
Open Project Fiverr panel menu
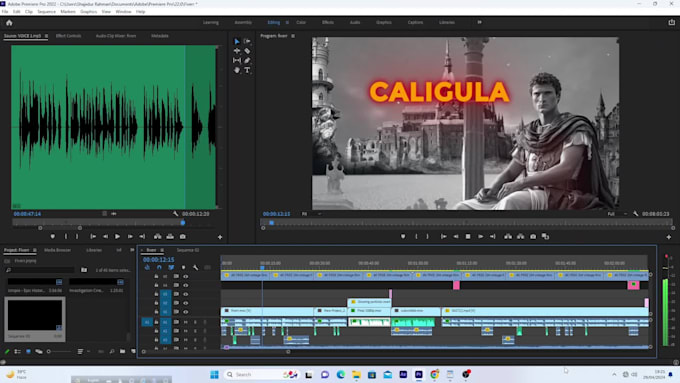[x=34, y=250]
